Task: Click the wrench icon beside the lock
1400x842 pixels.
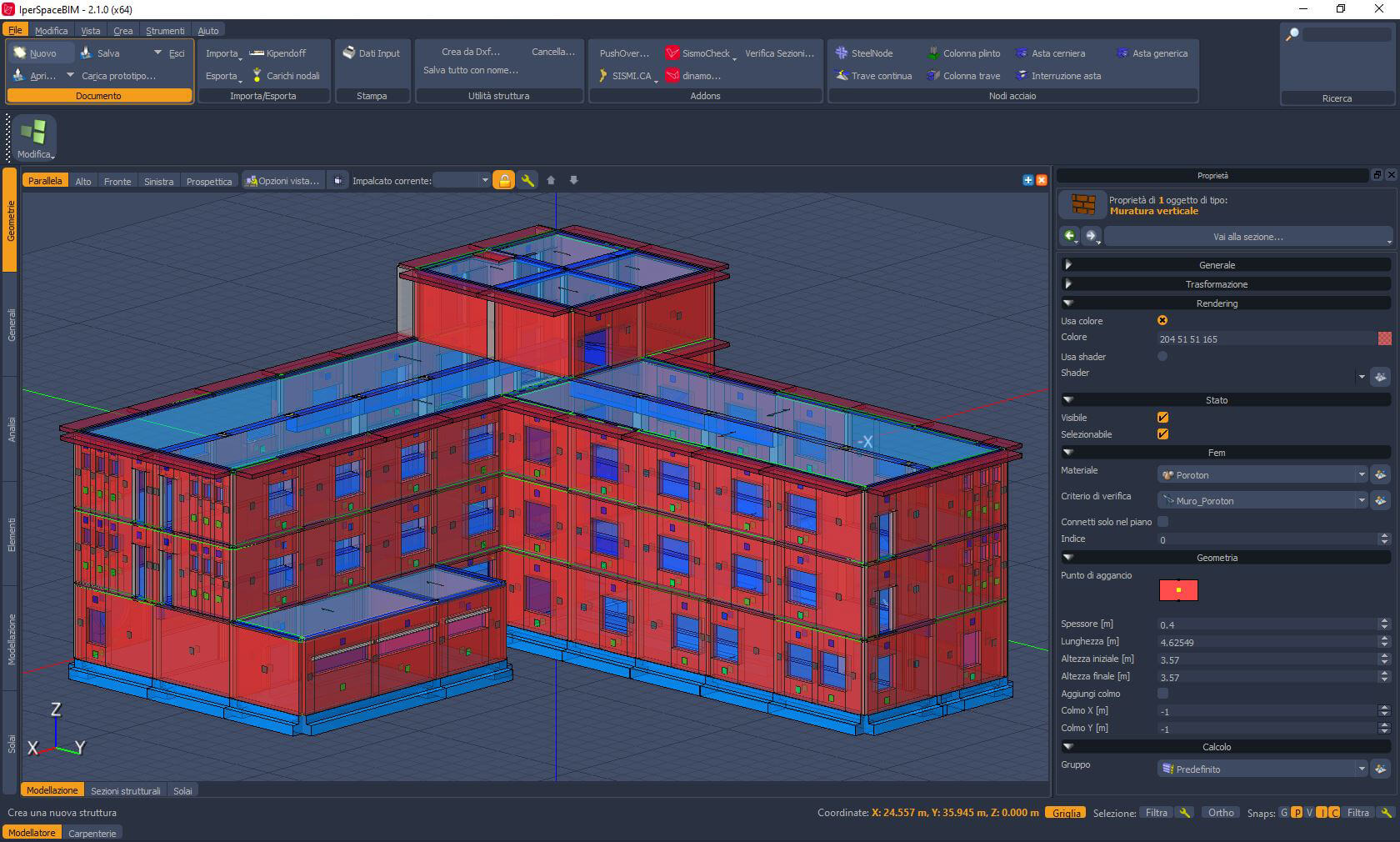Action: tap(527, 180)
